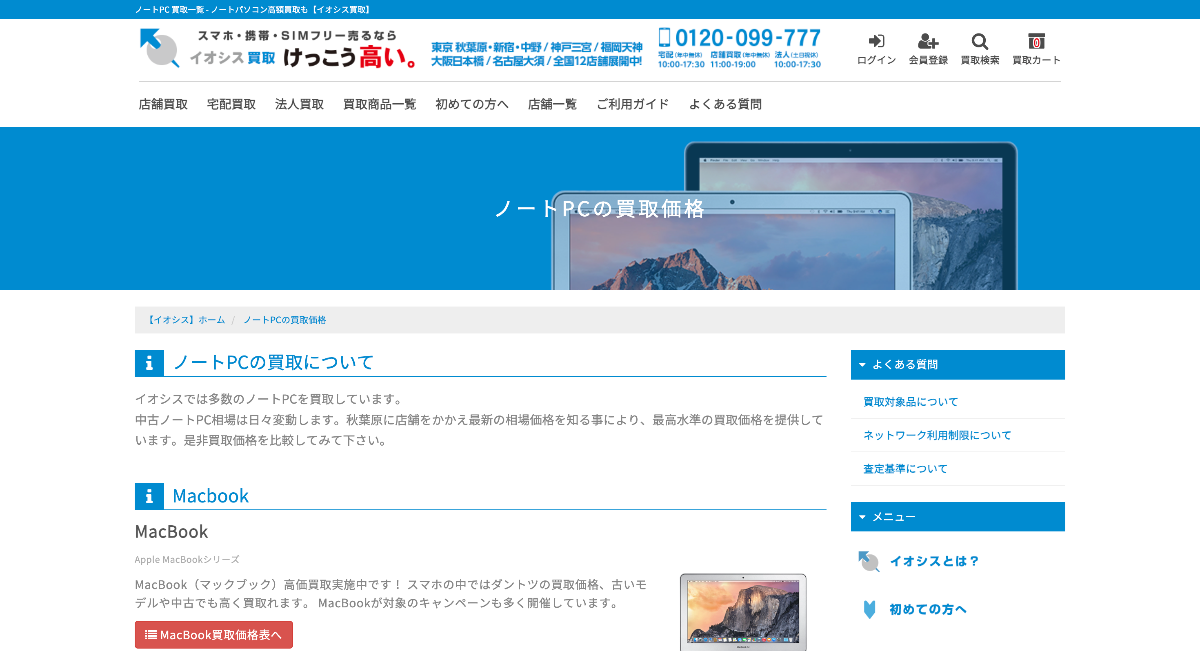Viewport: 1200px width, 651px height.
Task: Click the MacBook product thumbnail image
Action: pyautogui.click(x=743, y=612)
